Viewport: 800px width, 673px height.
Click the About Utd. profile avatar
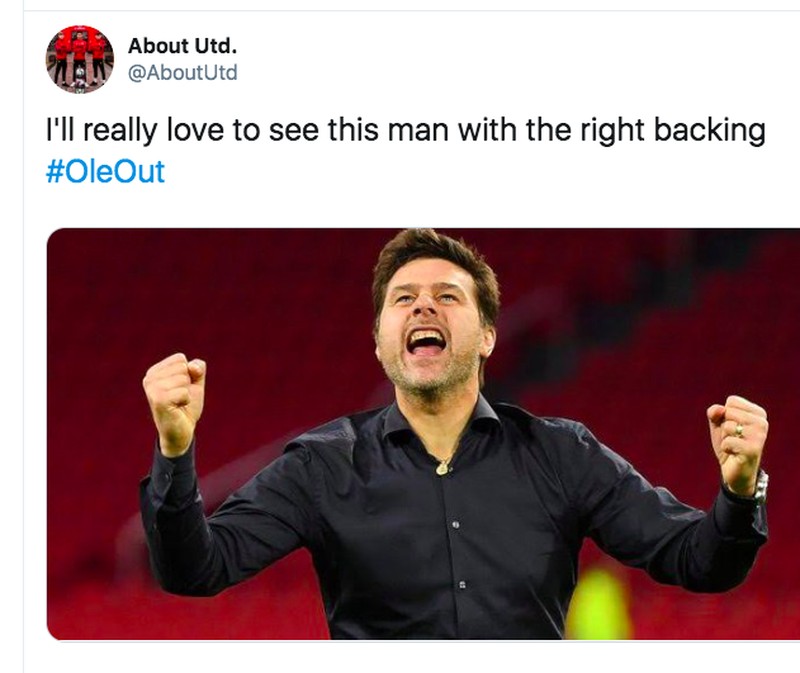pyautogui.click(x=80, y=60)
